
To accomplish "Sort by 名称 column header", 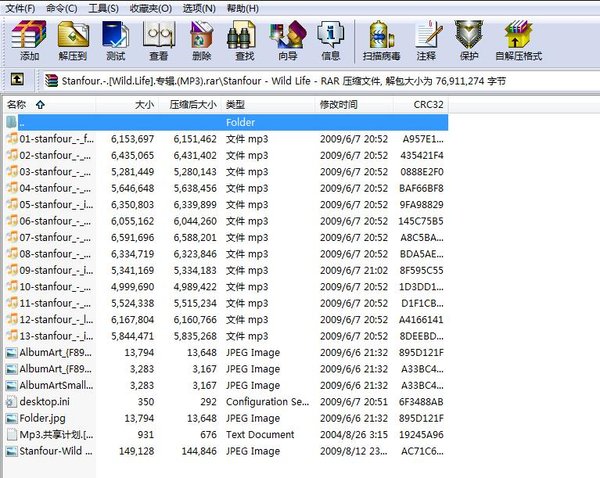I will coord(49,104).
